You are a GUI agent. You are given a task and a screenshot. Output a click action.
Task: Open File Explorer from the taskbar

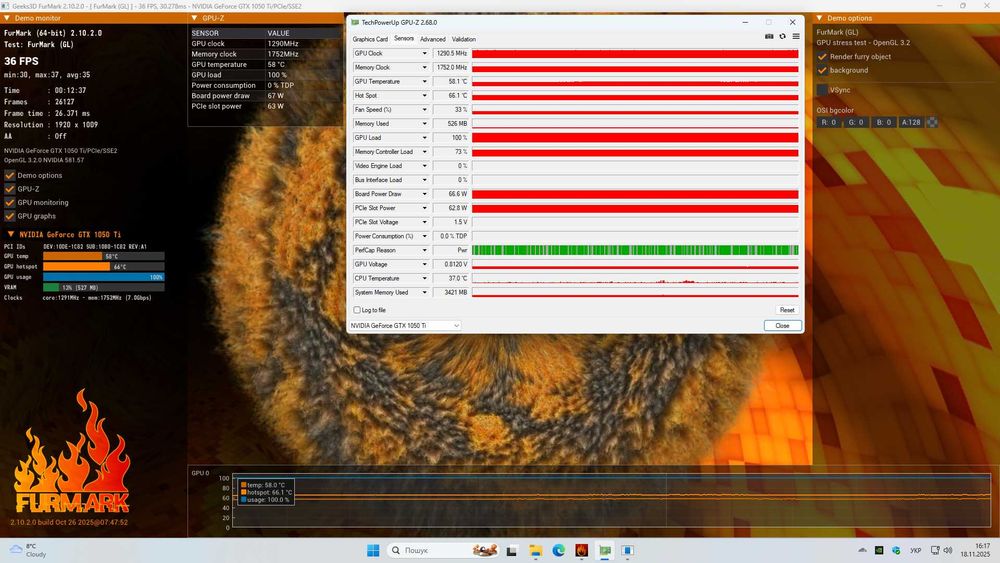(536, 550)
